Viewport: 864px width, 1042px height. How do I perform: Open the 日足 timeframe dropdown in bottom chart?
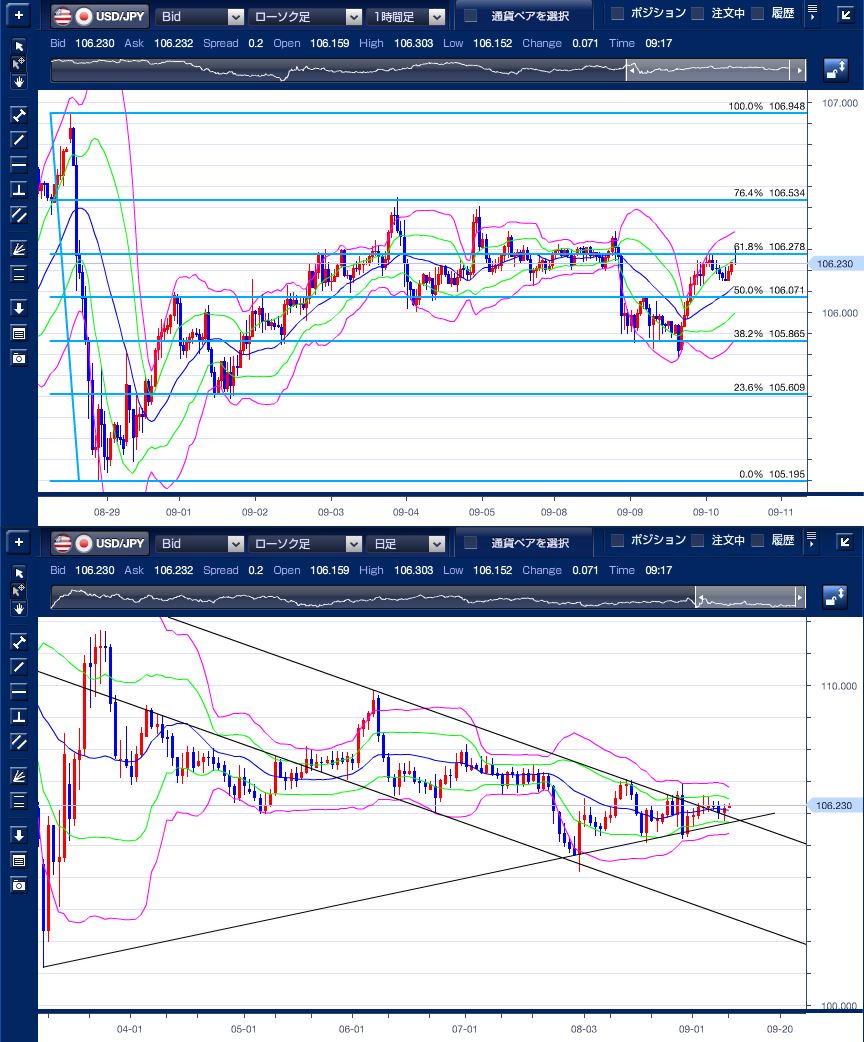(407, 543)
